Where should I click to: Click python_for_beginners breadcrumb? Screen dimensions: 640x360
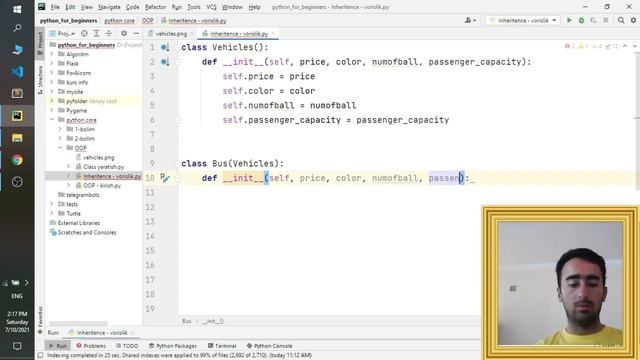pyautogui.click(x=69, y=20)
